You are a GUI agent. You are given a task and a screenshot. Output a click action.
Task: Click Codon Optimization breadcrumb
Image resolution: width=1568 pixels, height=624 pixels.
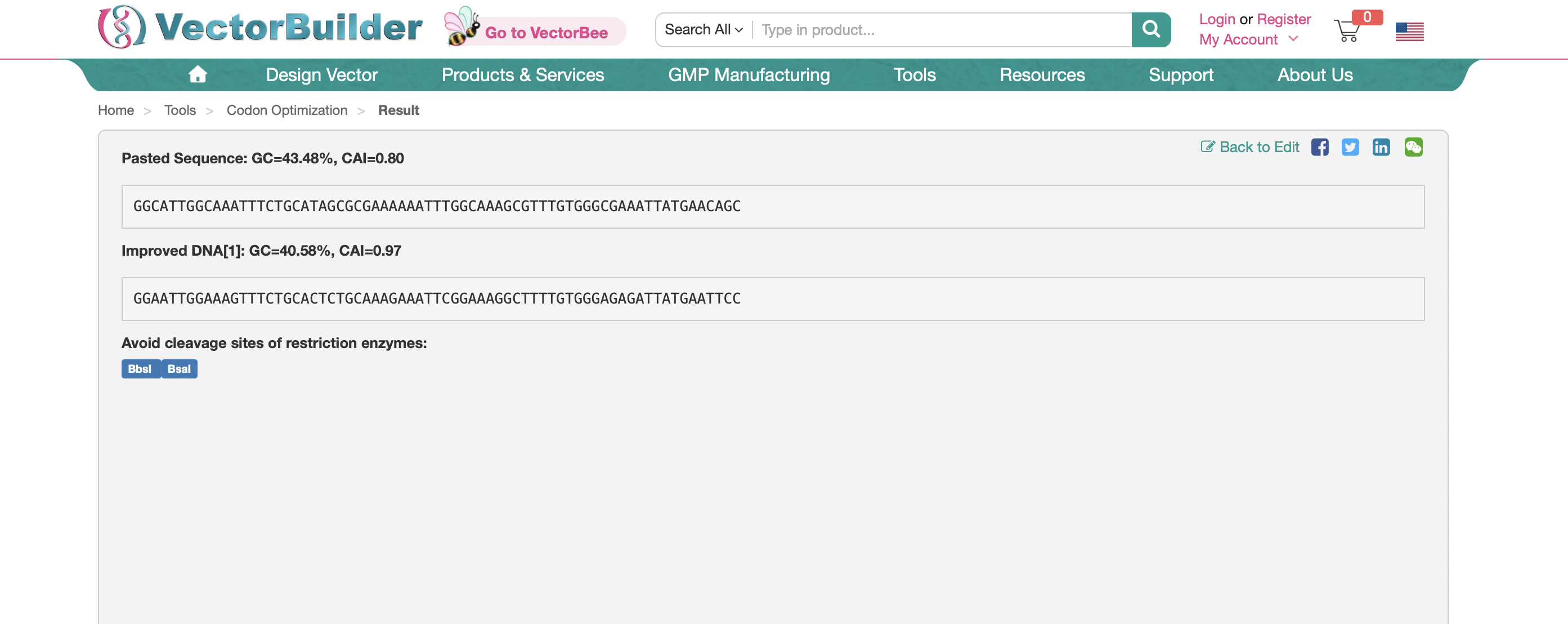(x=286, y=110)
